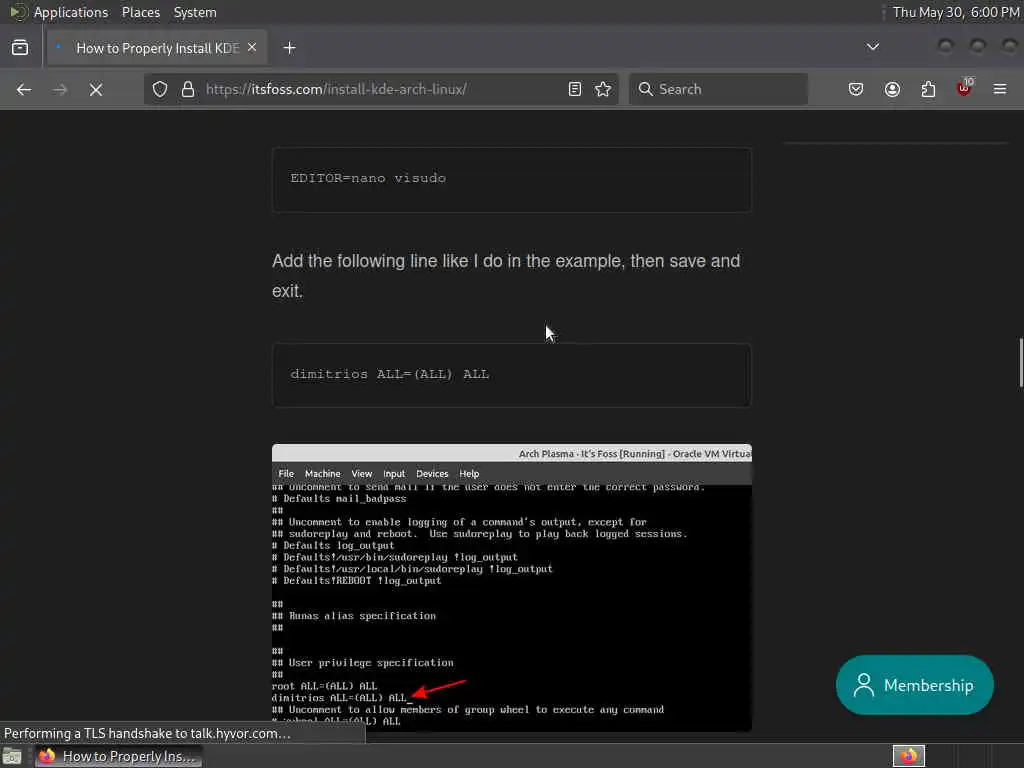Screen dimensions: 1024x768
Task: Open the Applications menu
Action: point(71,12)
